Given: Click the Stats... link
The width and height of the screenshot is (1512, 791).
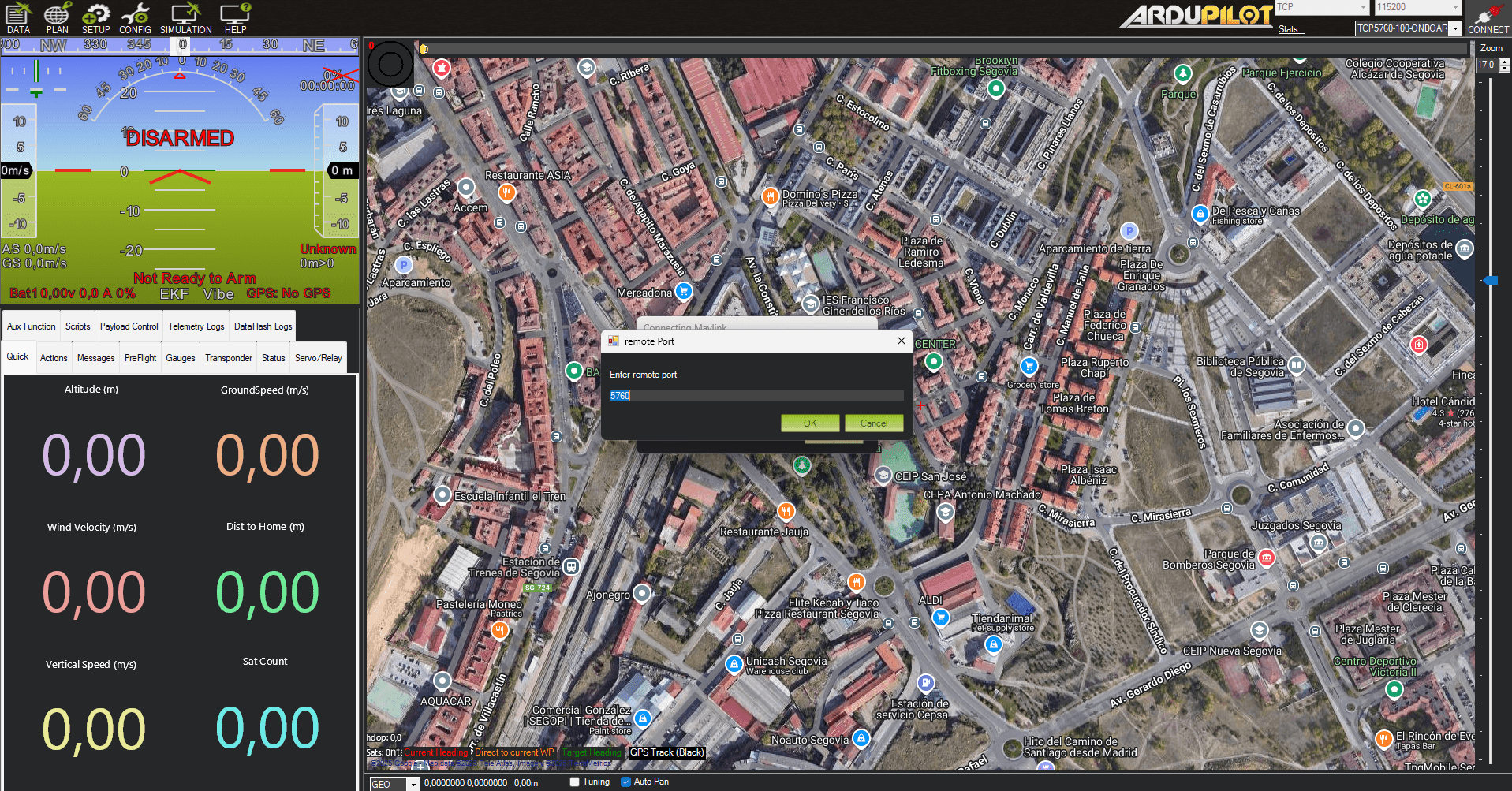Looking at the screenshot, I should (x=1291, y=29).
